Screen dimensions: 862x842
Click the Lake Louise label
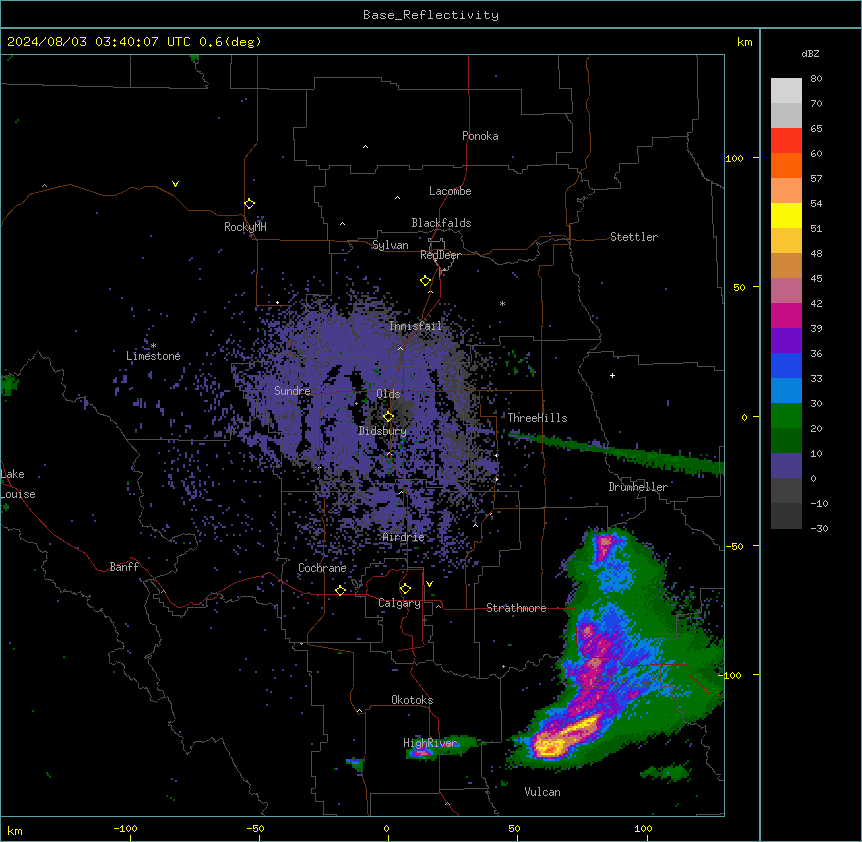(x=18, y=484)
